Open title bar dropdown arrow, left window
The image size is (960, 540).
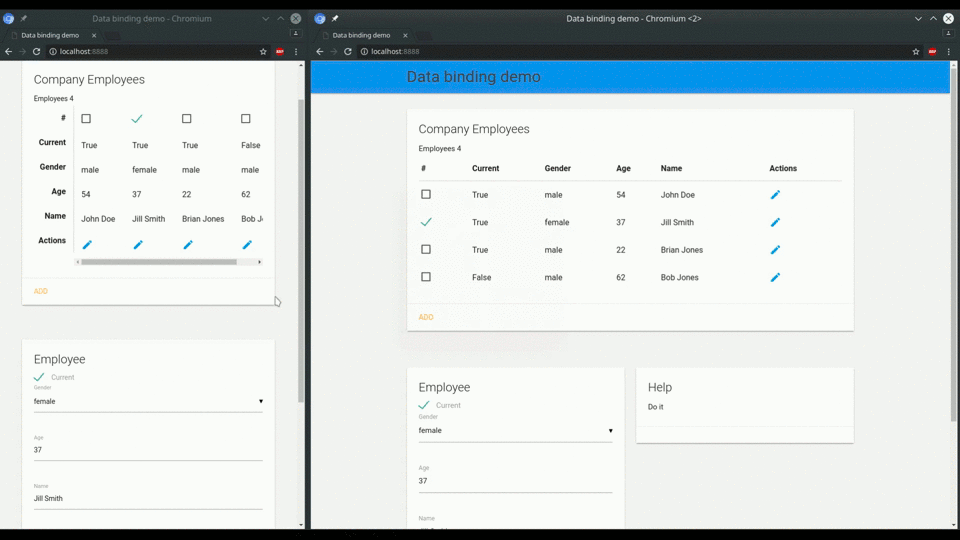click(x=265, y=18)
